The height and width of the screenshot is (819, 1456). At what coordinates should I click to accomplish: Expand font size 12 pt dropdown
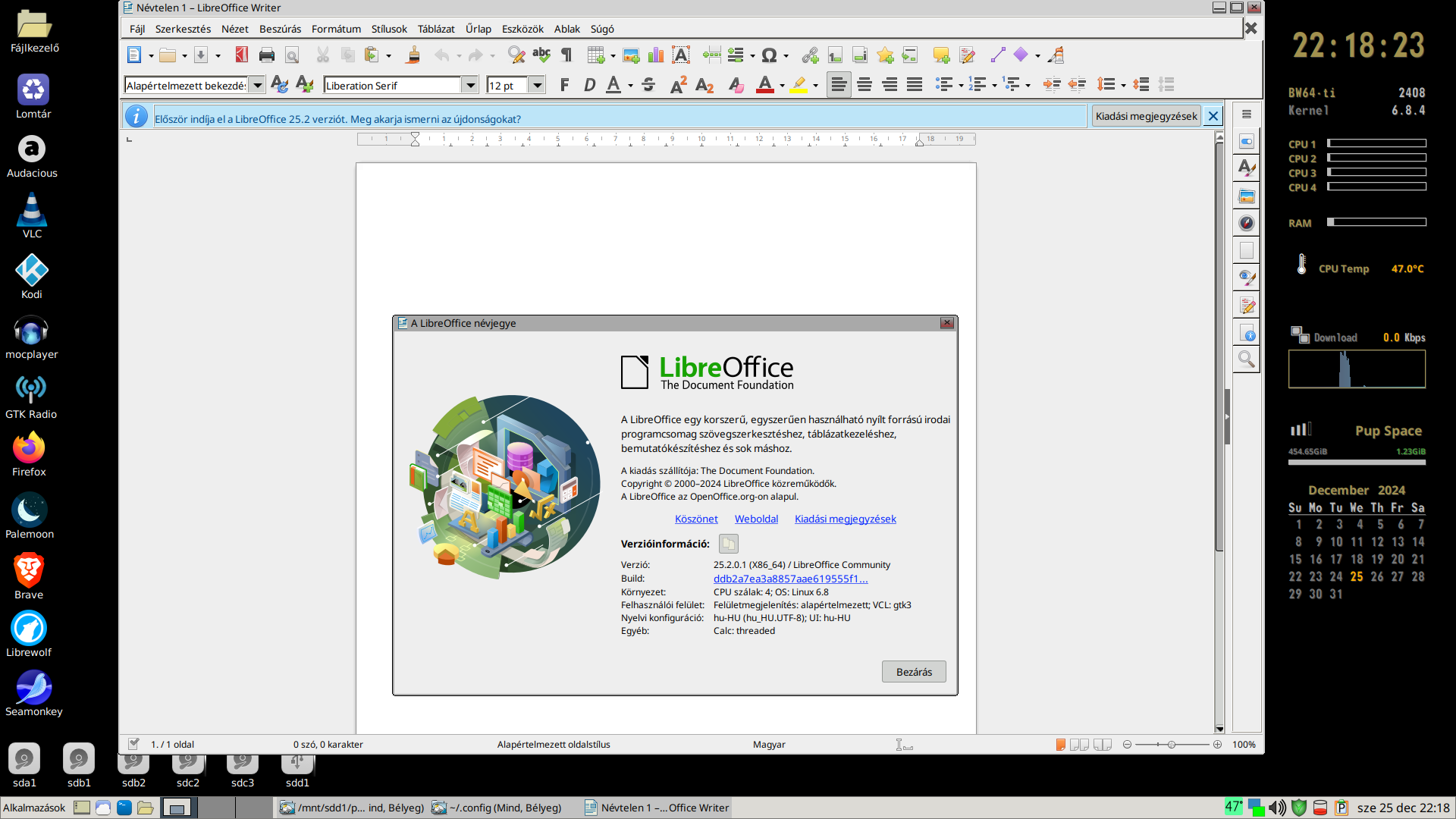(x=538, y=86)
